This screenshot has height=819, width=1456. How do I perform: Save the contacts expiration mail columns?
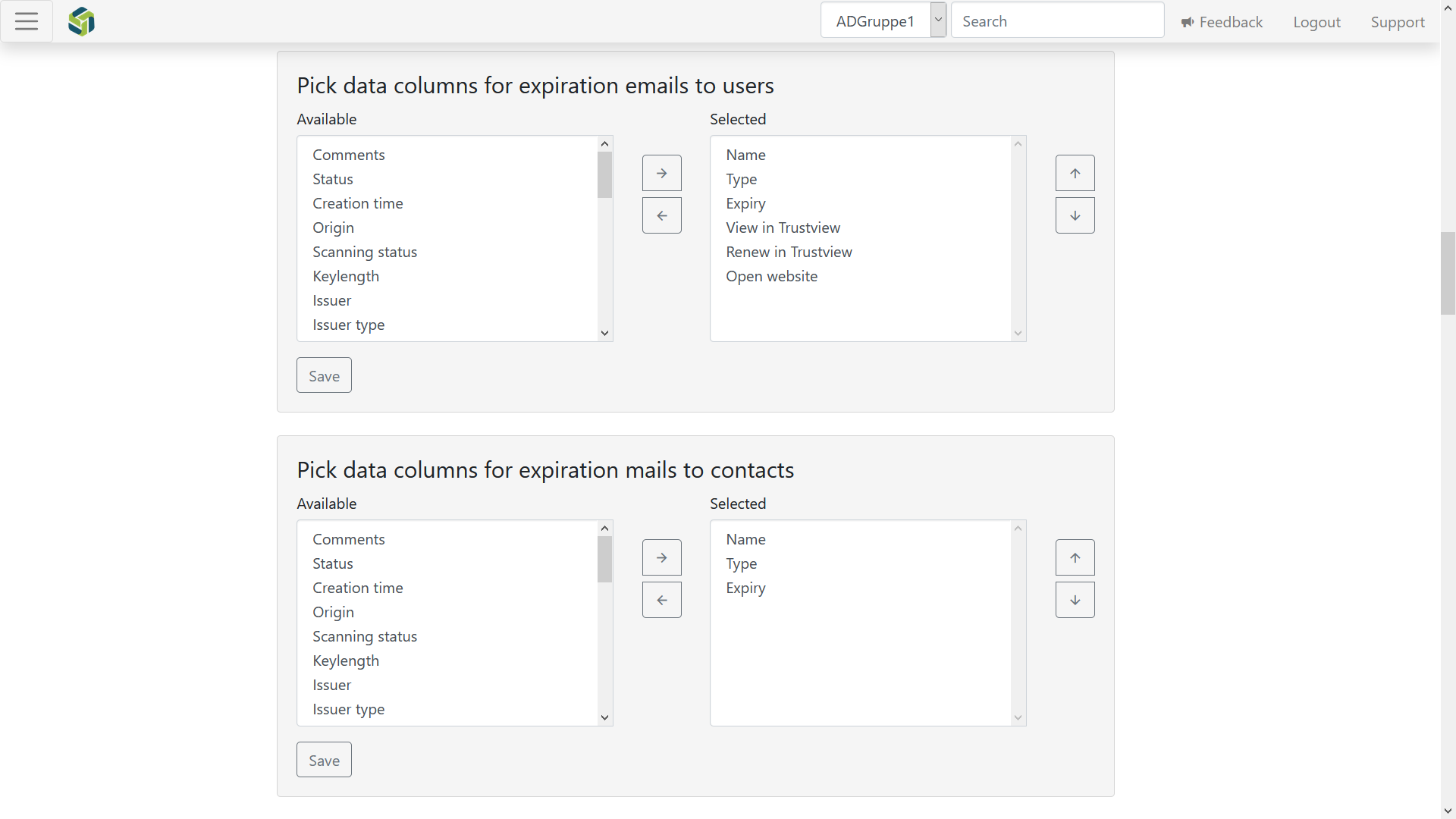(324, 760)
